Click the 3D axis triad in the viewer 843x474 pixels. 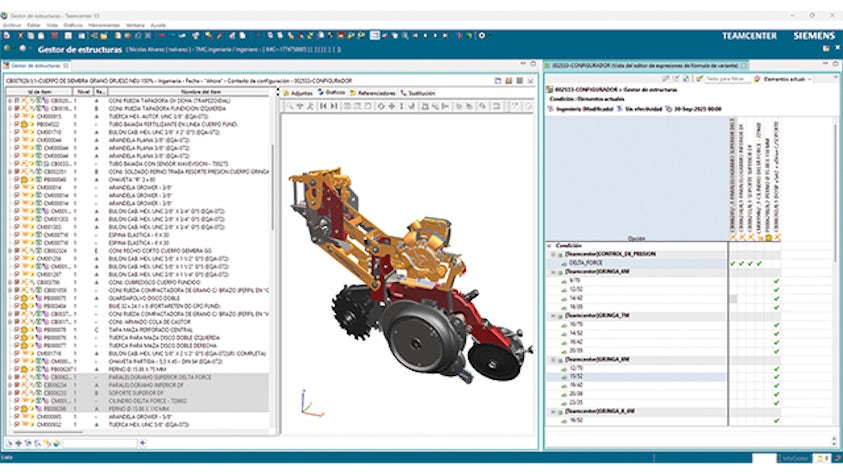(x=310, y=404)
